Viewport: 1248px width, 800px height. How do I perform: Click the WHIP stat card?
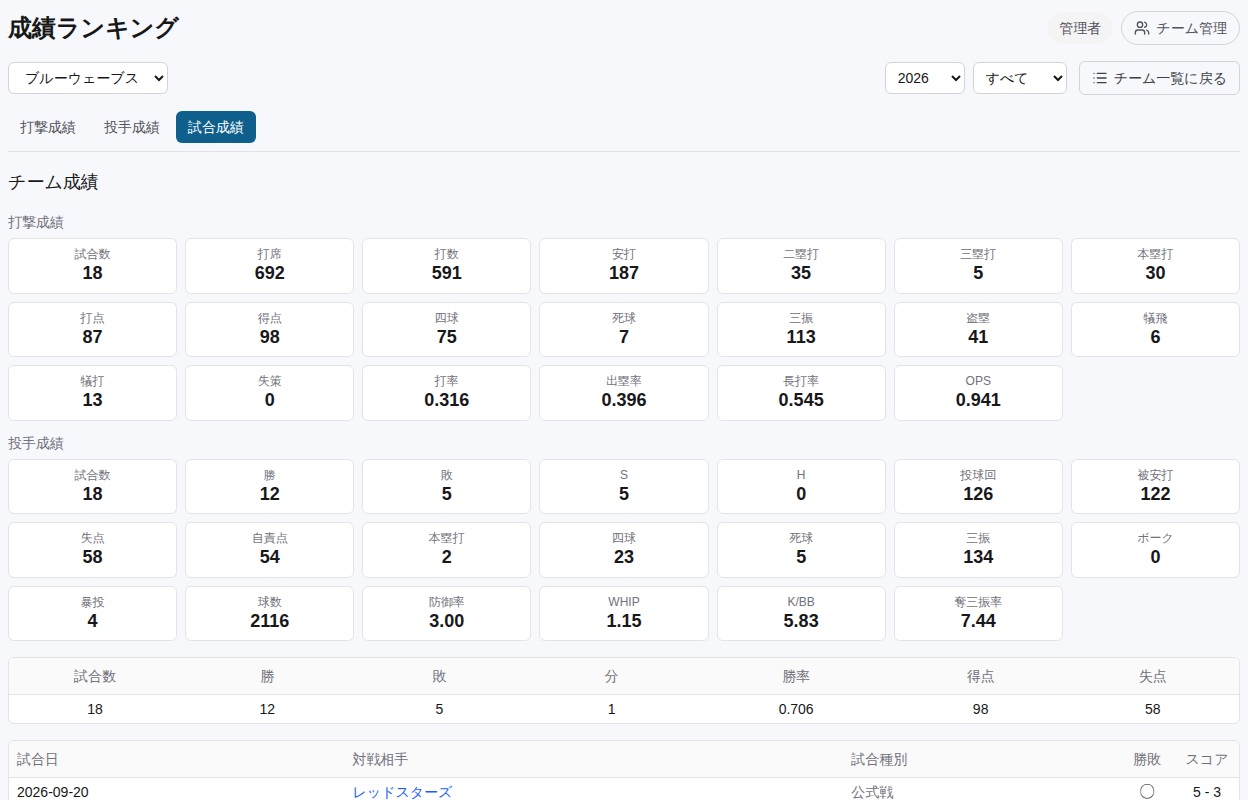pyautogui.click(x=624, y=613)
